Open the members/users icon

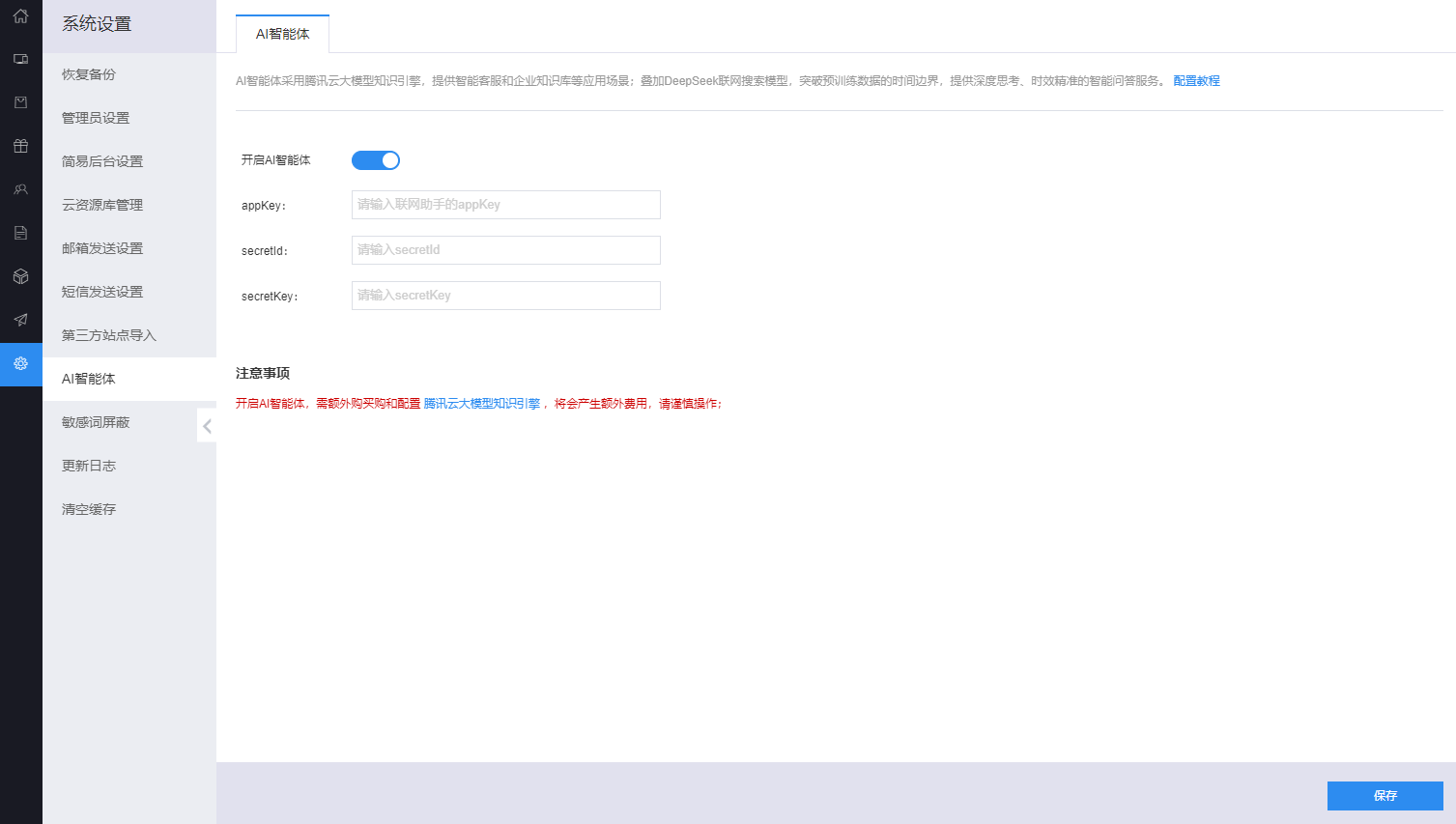[x=20, y=189]
